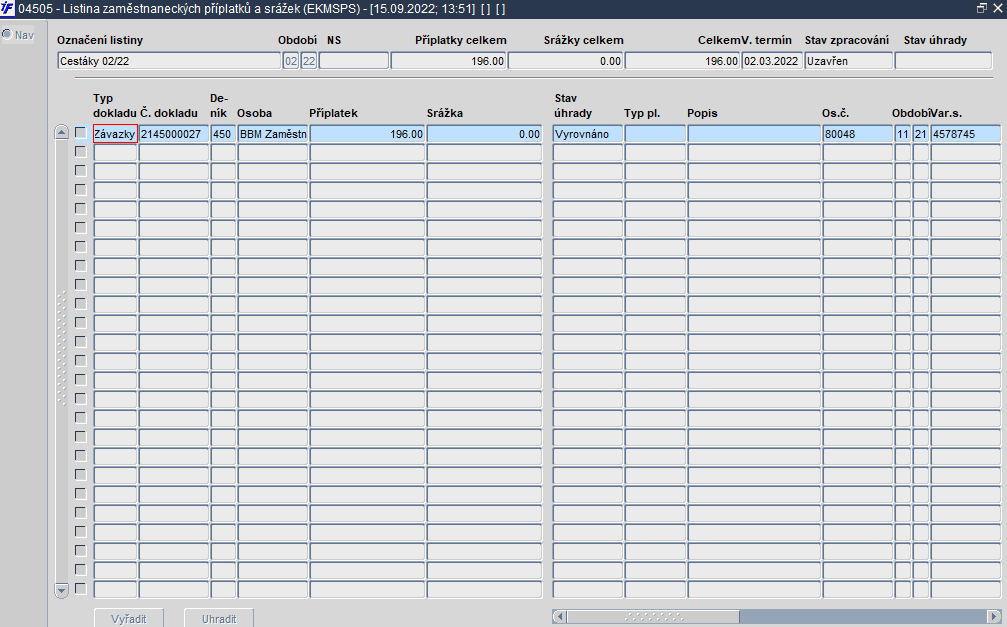The image size is (1007, 627).
Task: Click the horizontal scrollbar left arrow
Action: tap(559, 617)
